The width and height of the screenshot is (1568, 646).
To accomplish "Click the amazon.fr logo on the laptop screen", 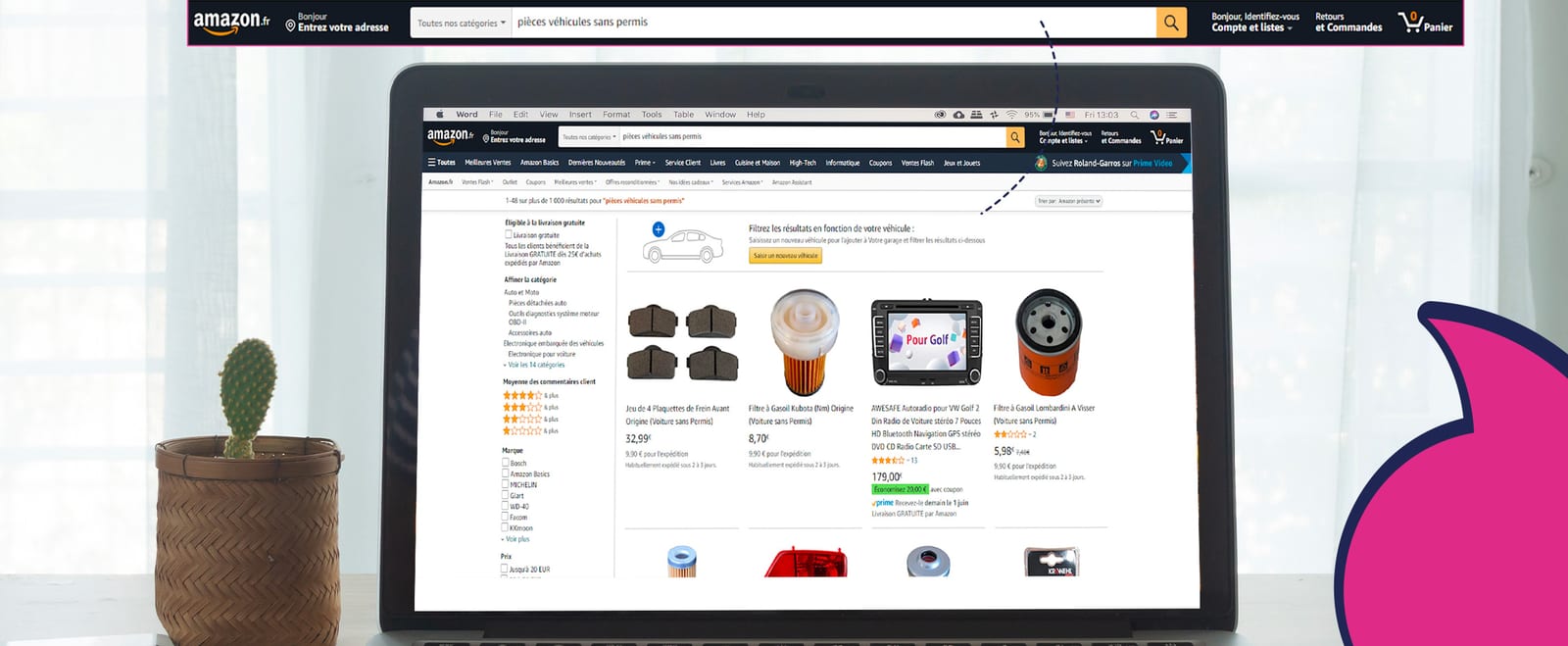I will (x=450, y=136).
